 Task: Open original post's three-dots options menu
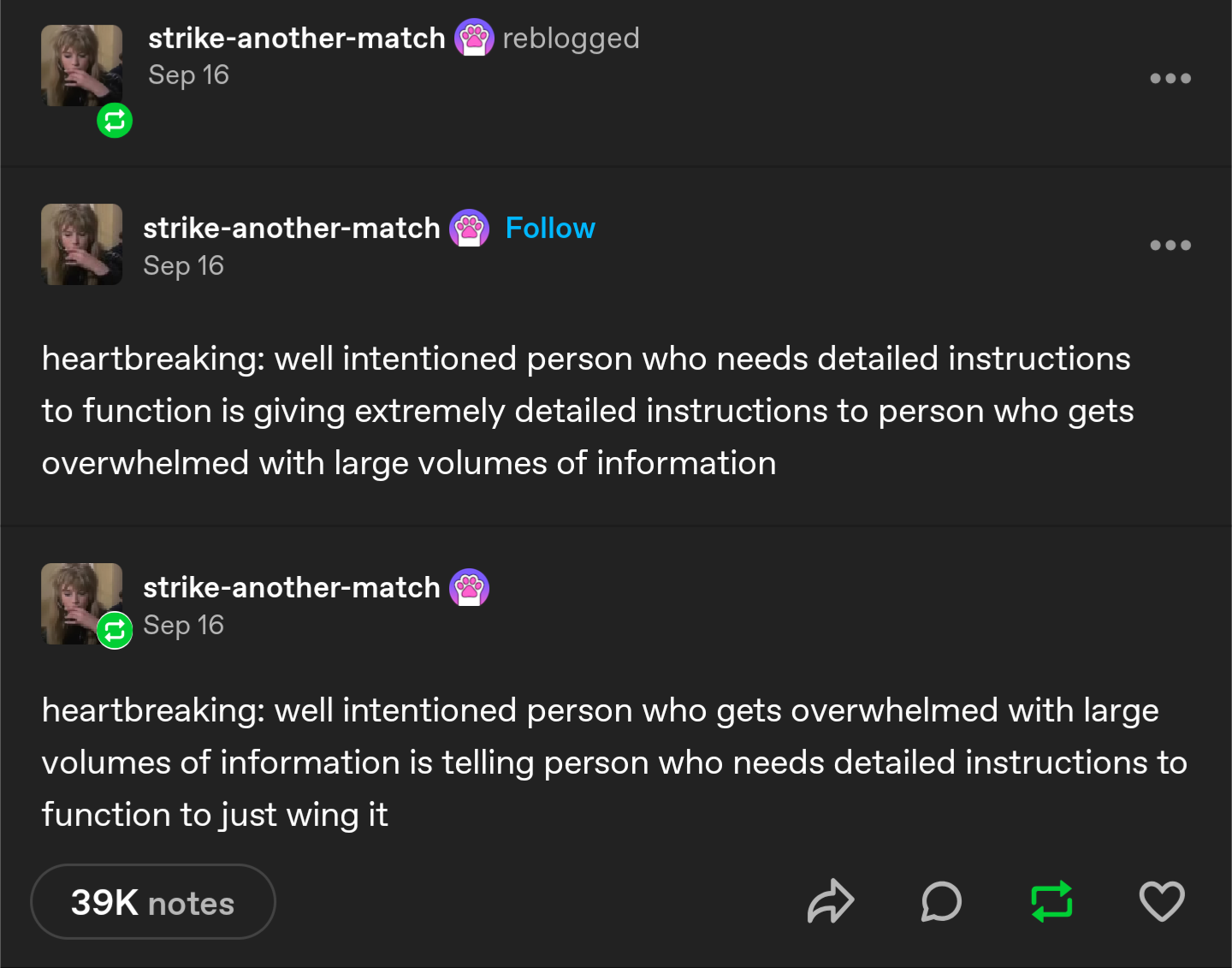(x=1170, y=245)
